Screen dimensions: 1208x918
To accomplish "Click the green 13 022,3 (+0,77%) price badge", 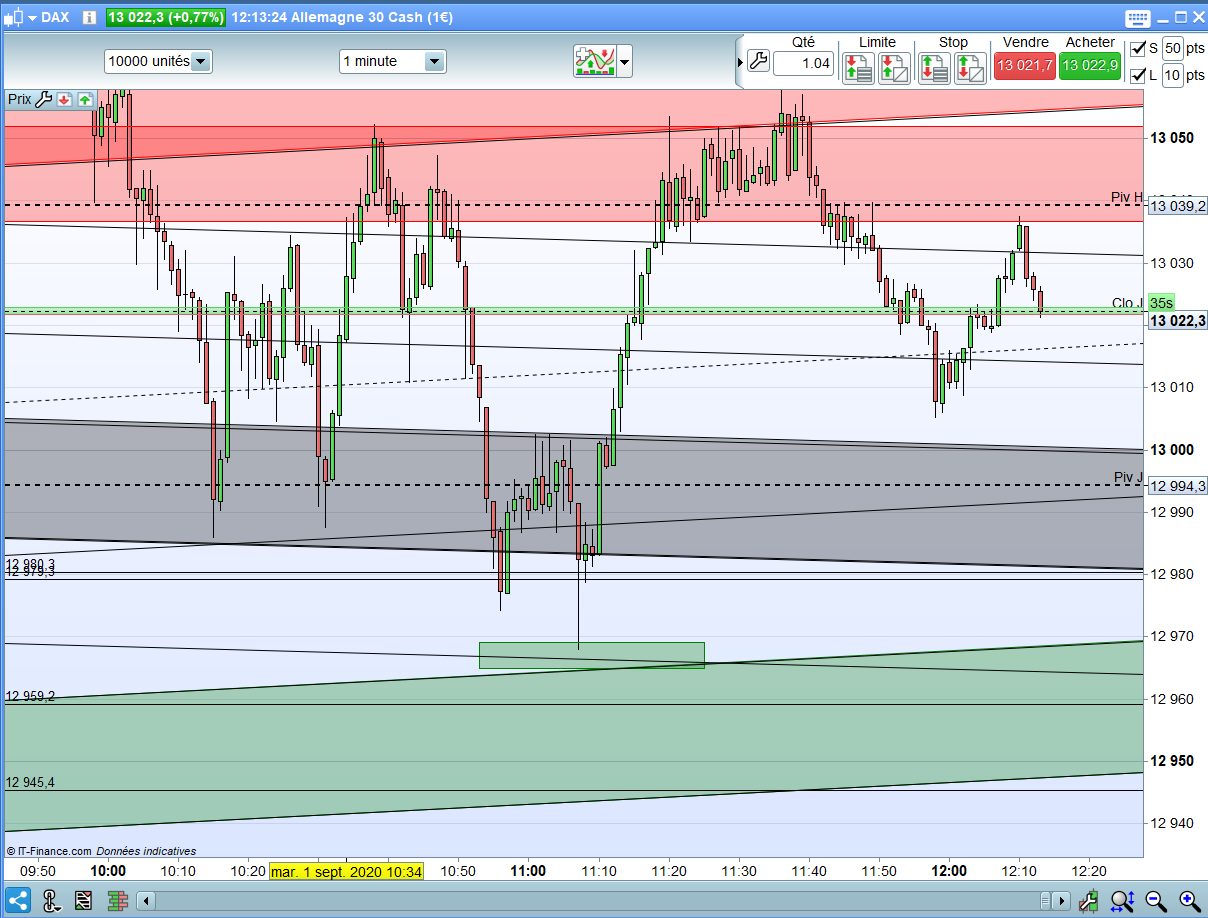I will (x=165, y=17).
